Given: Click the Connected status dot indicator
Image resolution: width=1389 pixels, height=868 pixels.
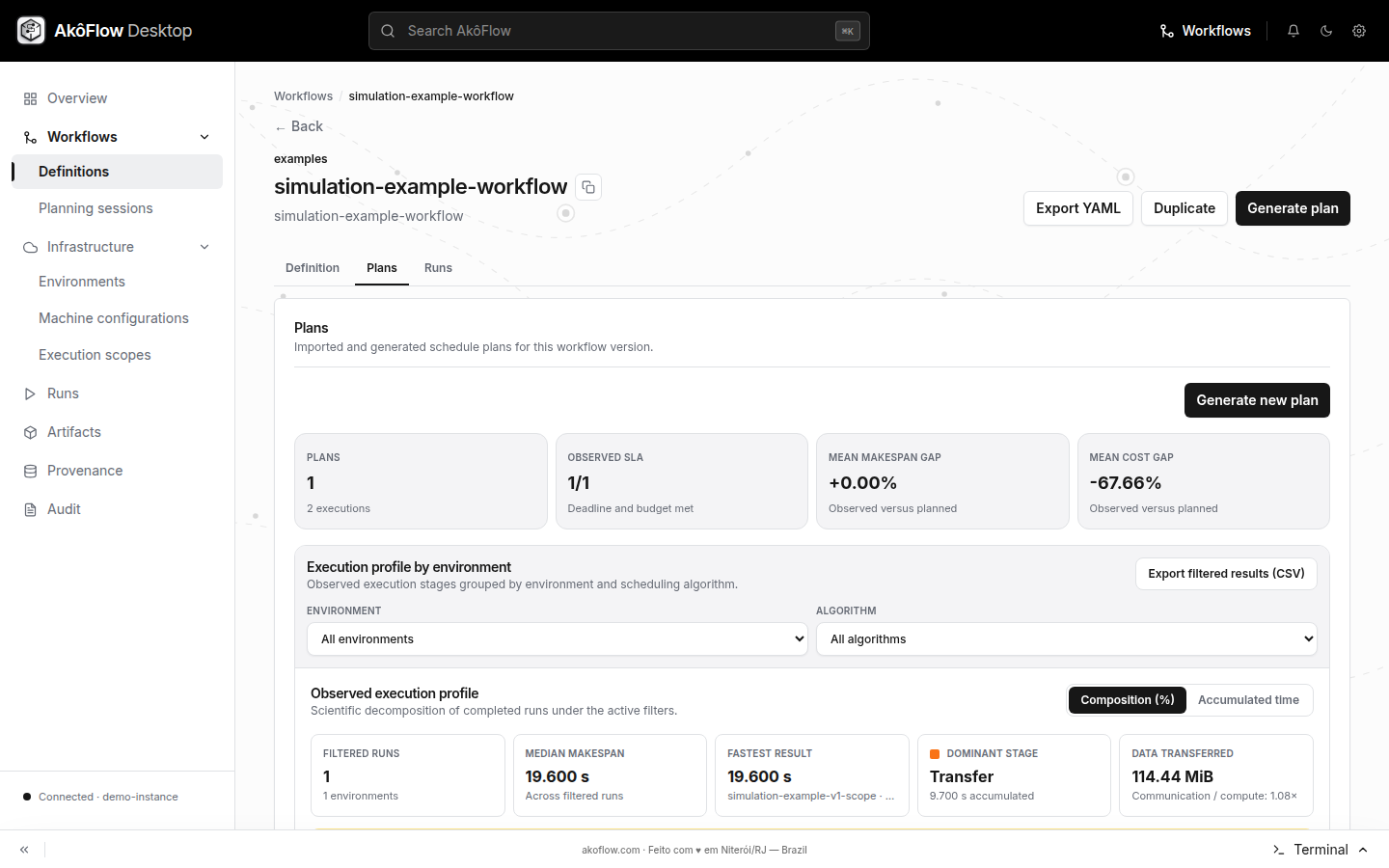Looking at the screenshot, I should [x=27, y=797].
